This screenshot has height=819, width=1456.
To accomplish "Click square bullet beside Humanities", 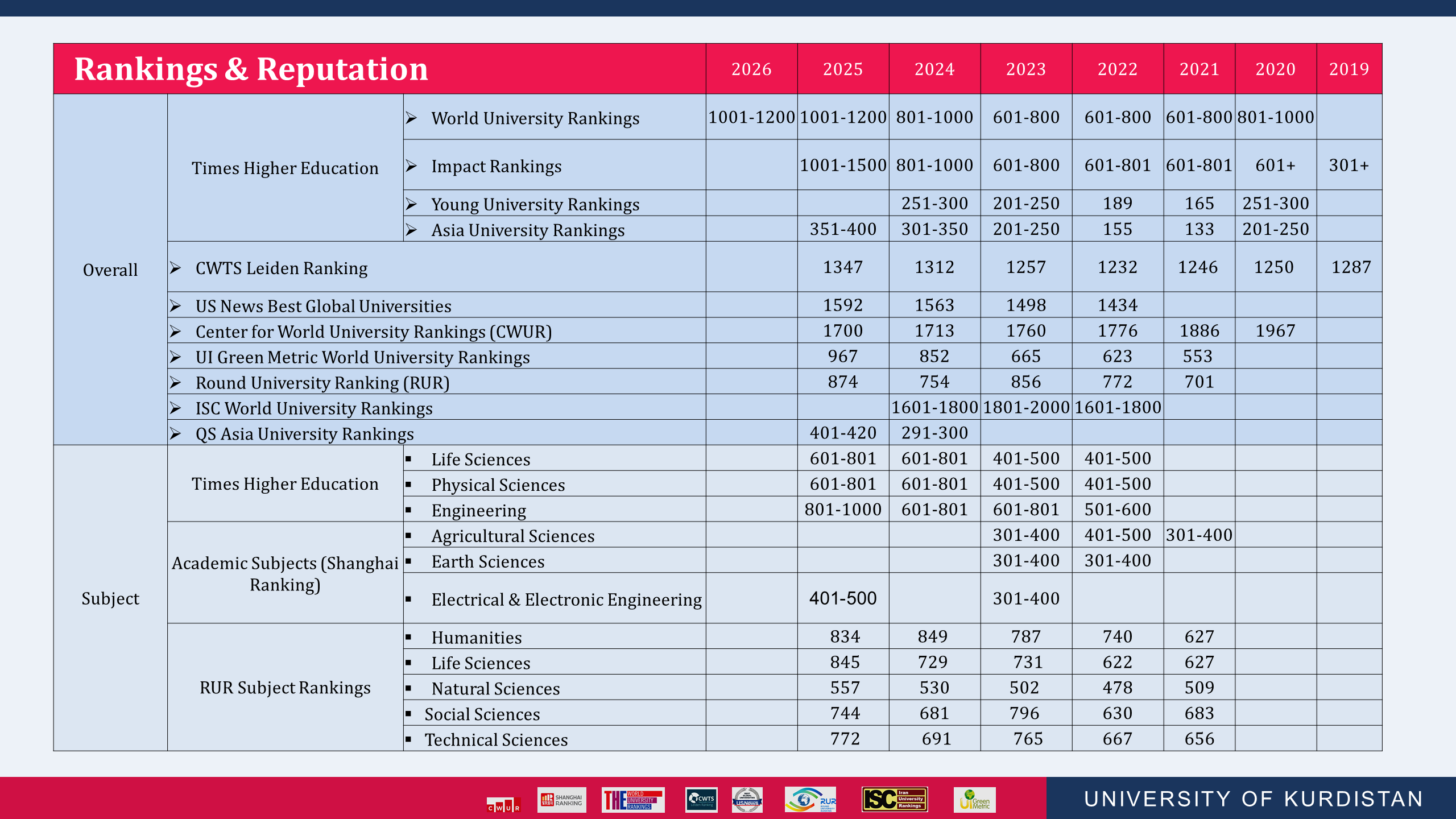I will (408, 638).
